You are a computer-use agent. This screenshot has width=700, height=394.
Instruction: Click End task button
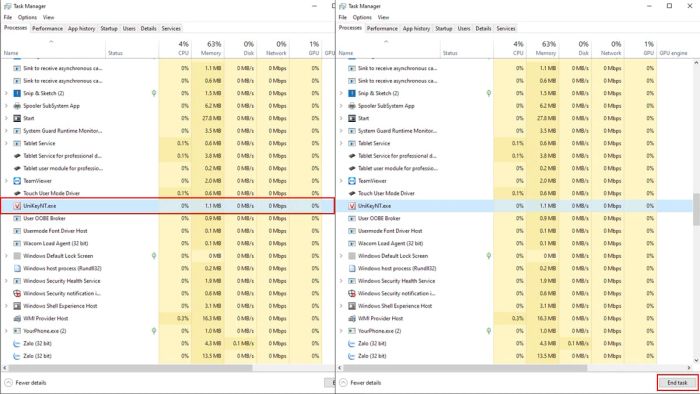677,383
